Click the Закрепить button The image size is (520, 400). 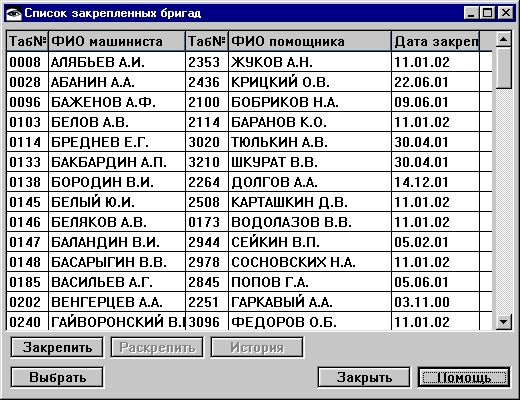(57, 347)
